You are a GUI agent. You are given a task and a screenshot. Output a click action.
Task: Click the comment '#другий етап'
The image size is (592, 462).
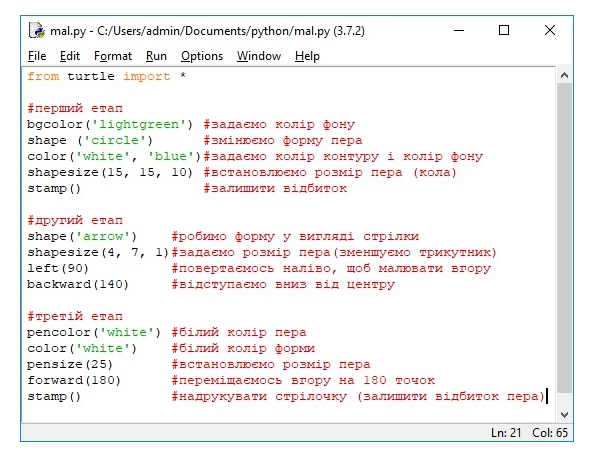coord(75,220)
